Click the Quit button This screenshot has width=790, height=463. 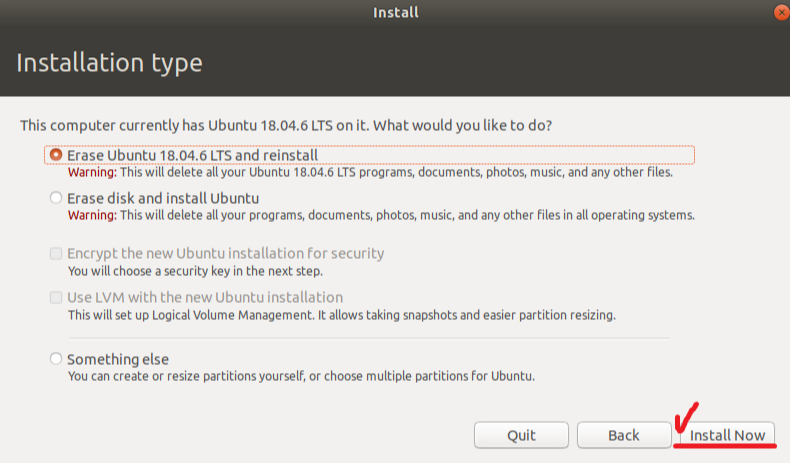point(521,435)
